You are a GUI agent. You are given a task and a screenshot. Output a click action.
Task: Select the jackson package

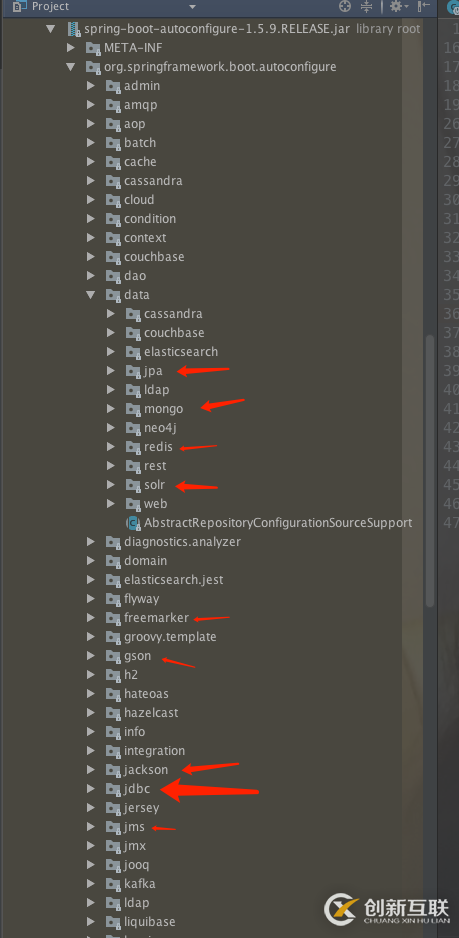click(x=146, y=769)
